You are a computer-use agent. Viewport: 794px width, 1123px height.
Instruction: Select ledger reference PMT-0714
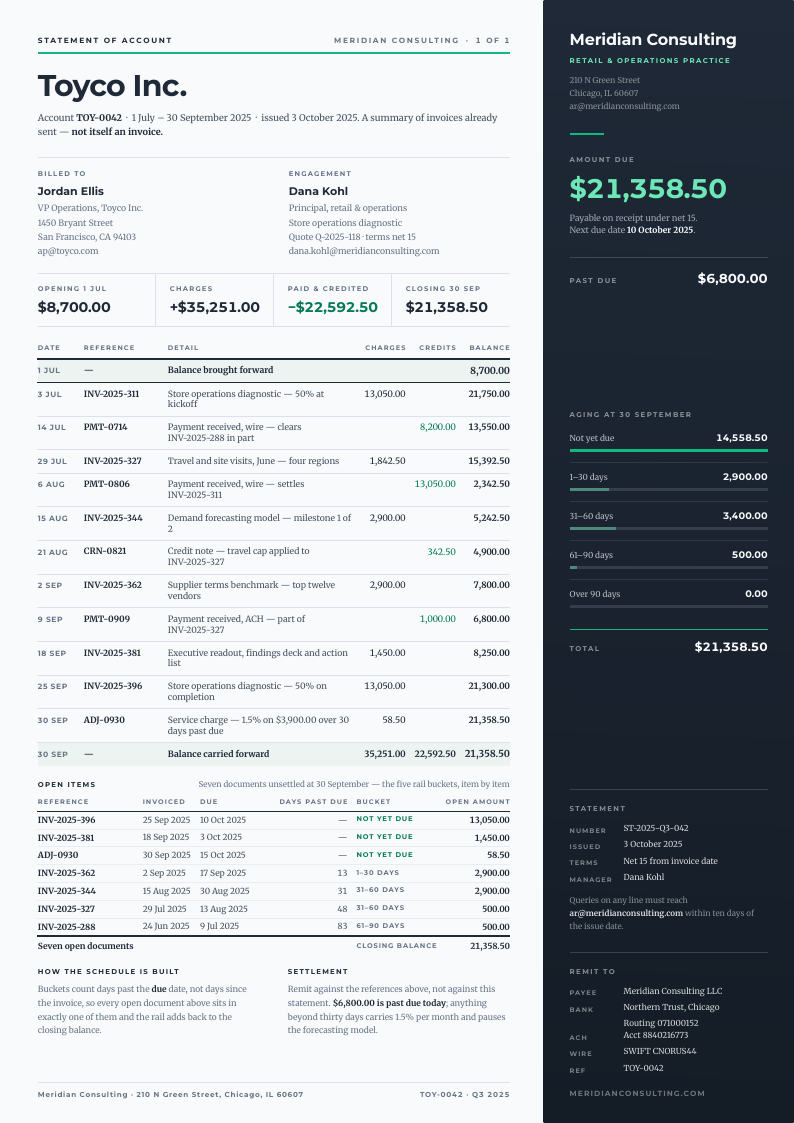click(106, 427)
